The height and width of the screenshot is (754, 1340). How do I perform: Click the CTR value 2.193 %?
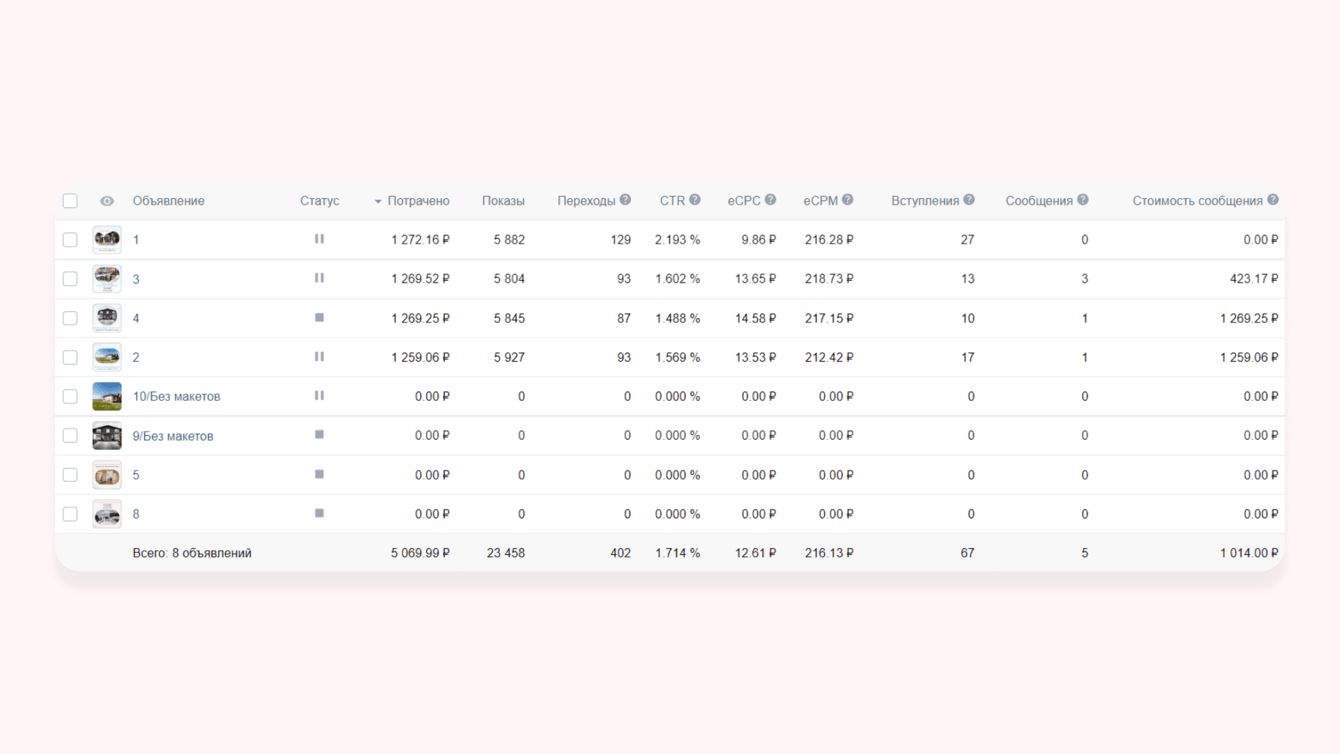tap(677, 240)
